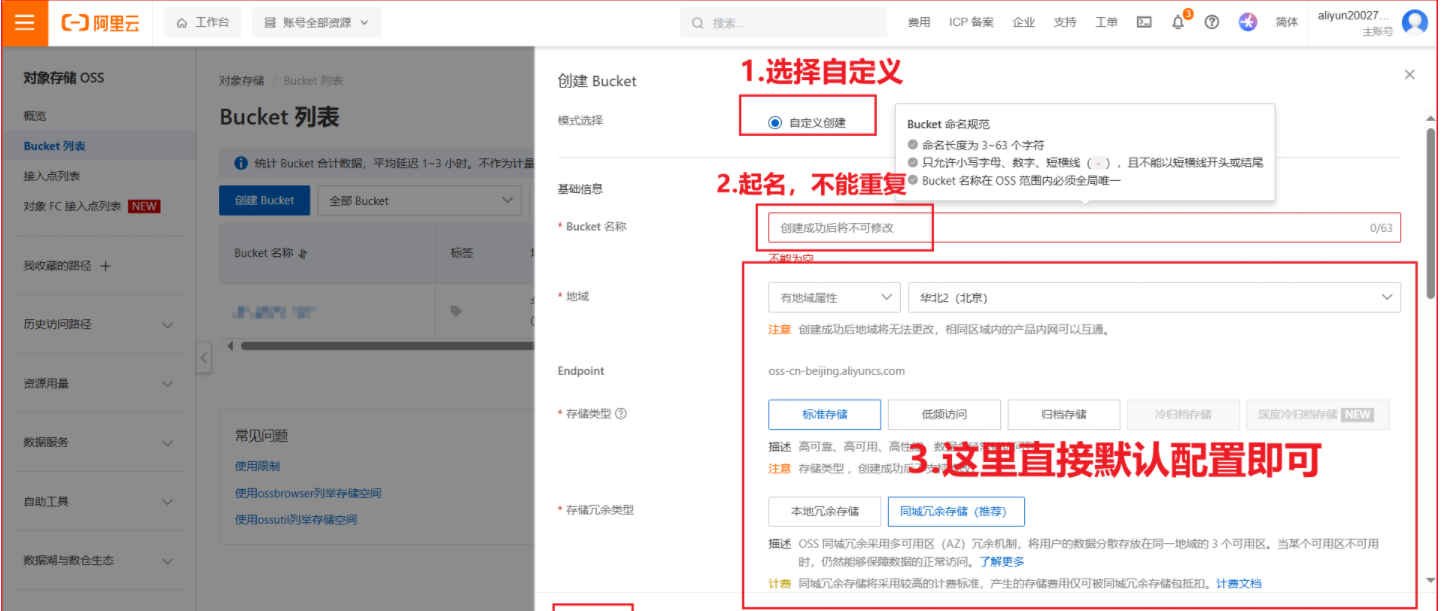The image size is (1453, 611).
Task: Open the 计费文档 link
Action: [x=1238, y=583]
